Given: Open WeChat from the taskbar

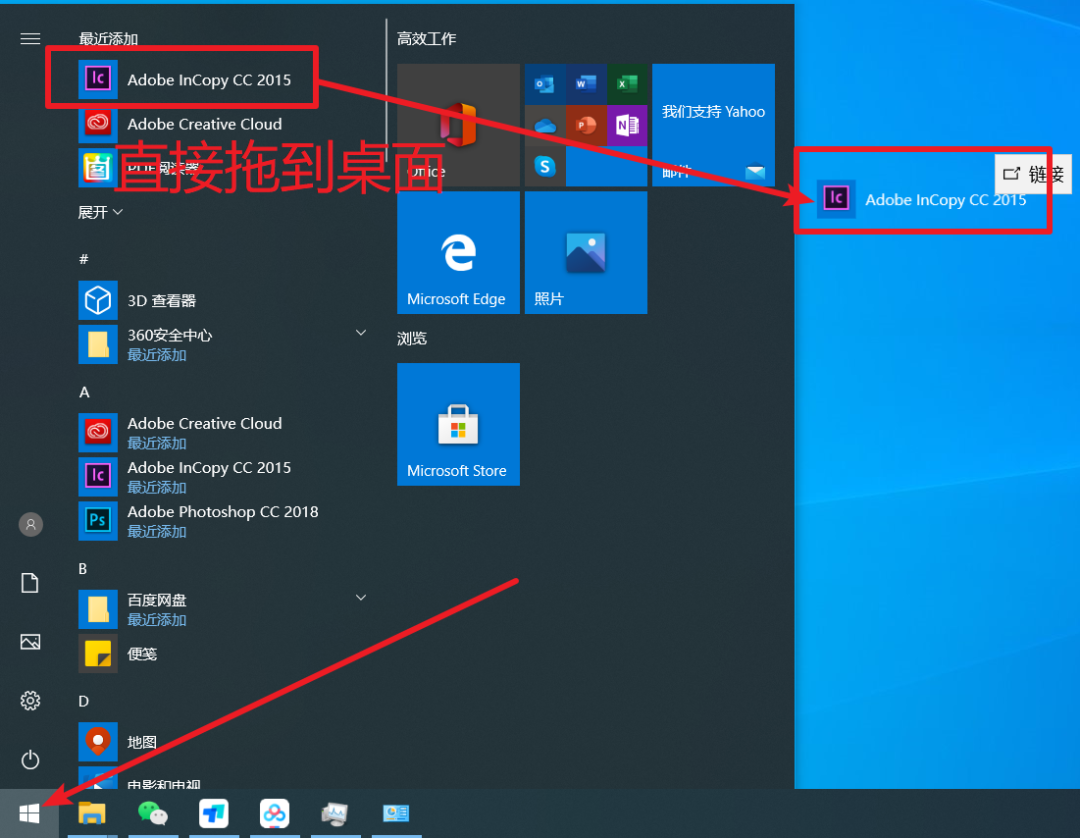Looking at the screenshot, I should click(153, 813).
